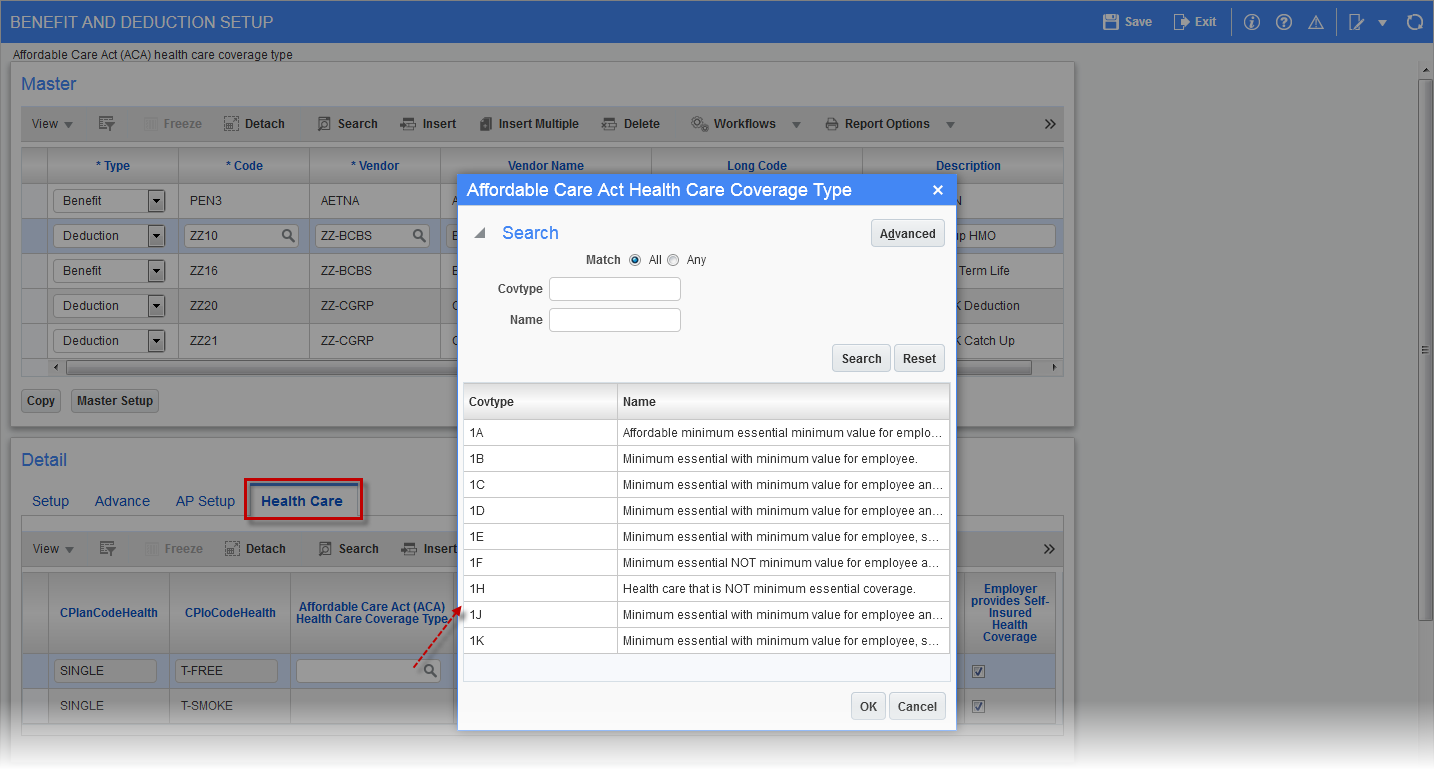This screenshot has height=770, width=1434.
Task: Click Detail query-by-example filter icon
Action: click(108, 549)
